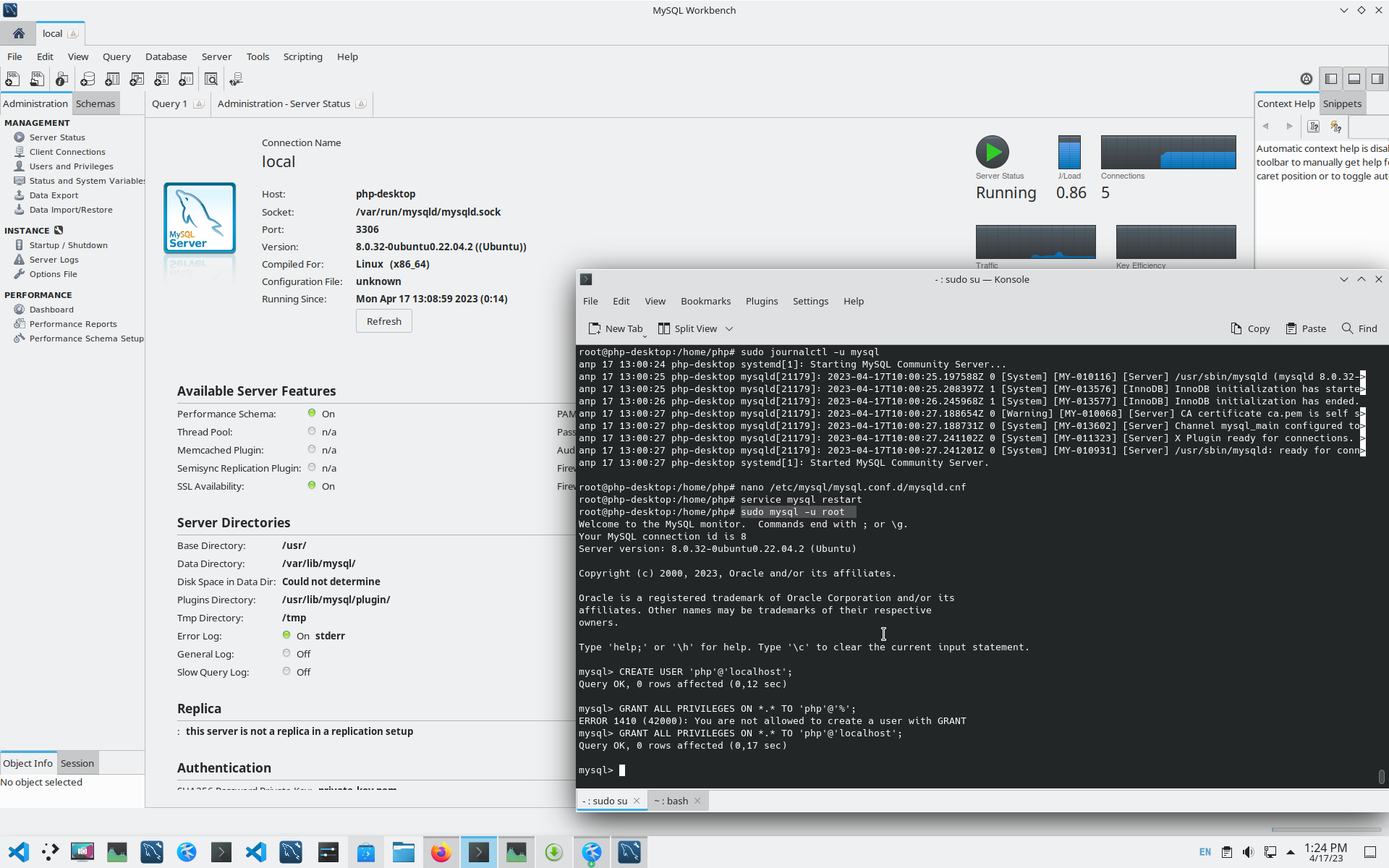
Task: Click the open SQL script file icon
Action: pyautogui.click(x=37, y=80)
